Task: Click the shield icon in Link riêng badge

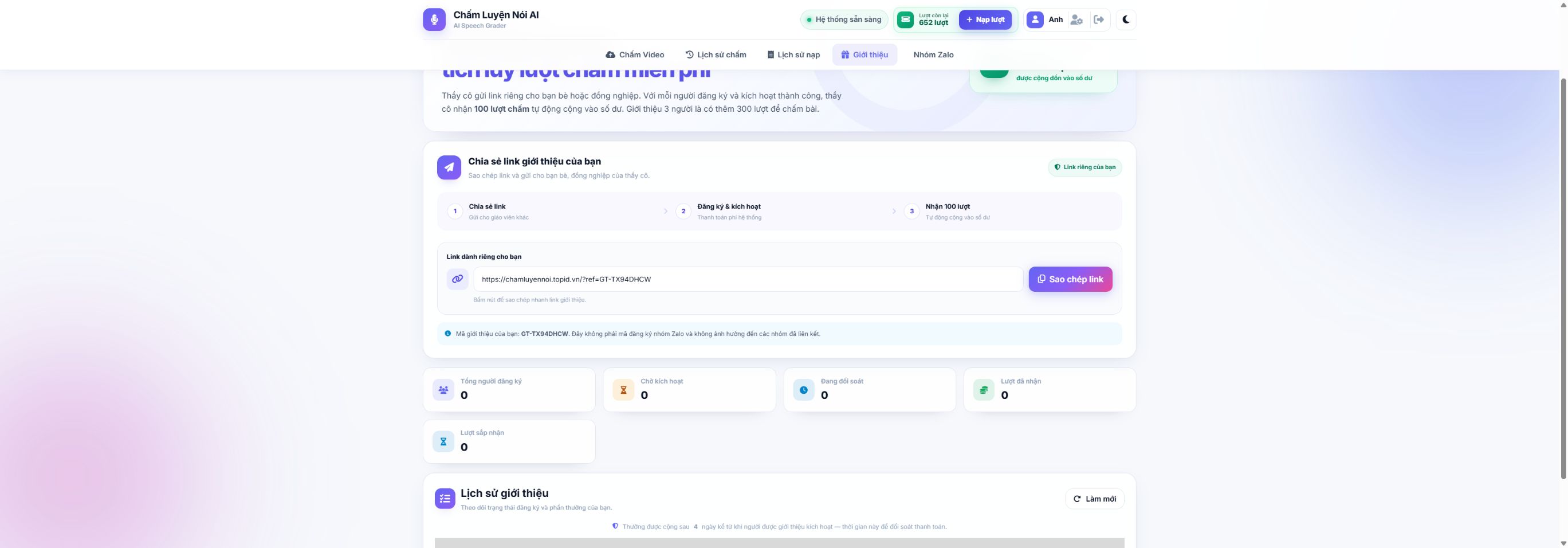Action: [1058, 167]
